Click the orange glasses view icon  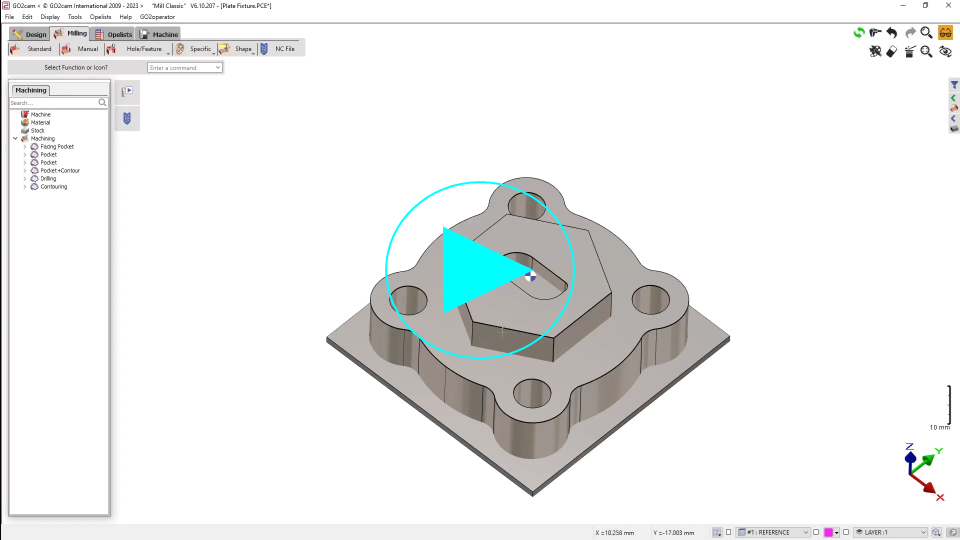click(945, 33)
